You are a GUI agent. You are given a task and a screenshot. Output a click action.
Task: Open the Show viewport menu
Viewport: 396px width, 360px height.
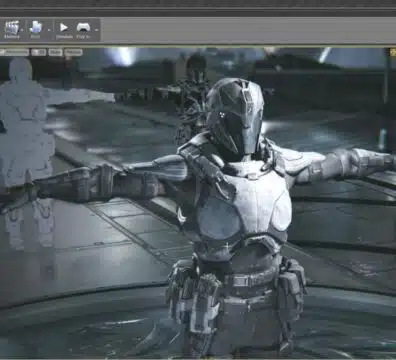pyautogui.click(x=55, y=52)
